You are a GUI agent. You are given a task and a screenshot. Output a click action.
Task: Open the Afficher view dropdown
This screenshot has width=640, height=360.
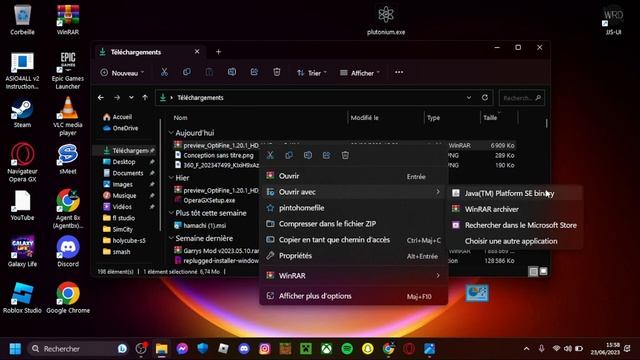pos(360,73)
